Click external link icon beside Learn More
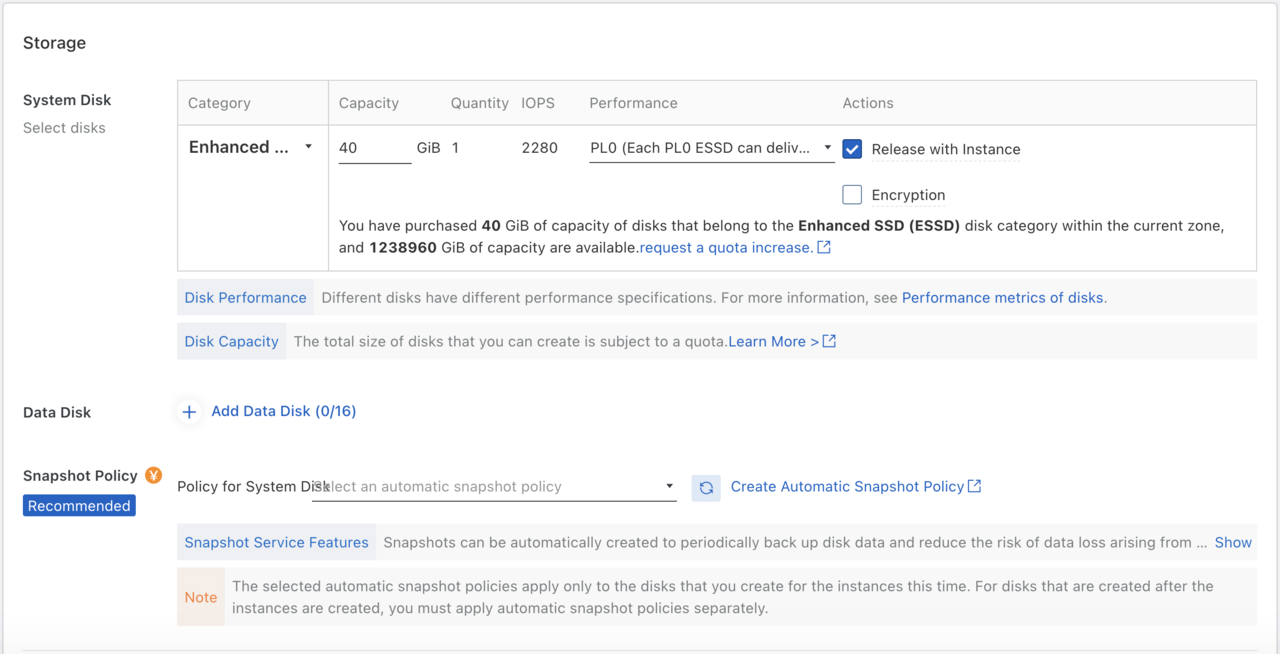The height and width of the screenshot is (654, 1280). [829, 341]
